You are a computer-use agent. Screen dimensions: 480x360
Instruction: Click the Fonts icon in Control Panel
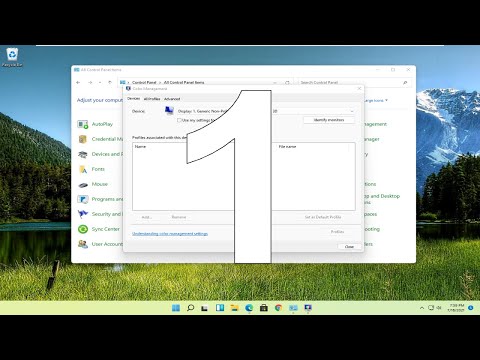point(83,169)
